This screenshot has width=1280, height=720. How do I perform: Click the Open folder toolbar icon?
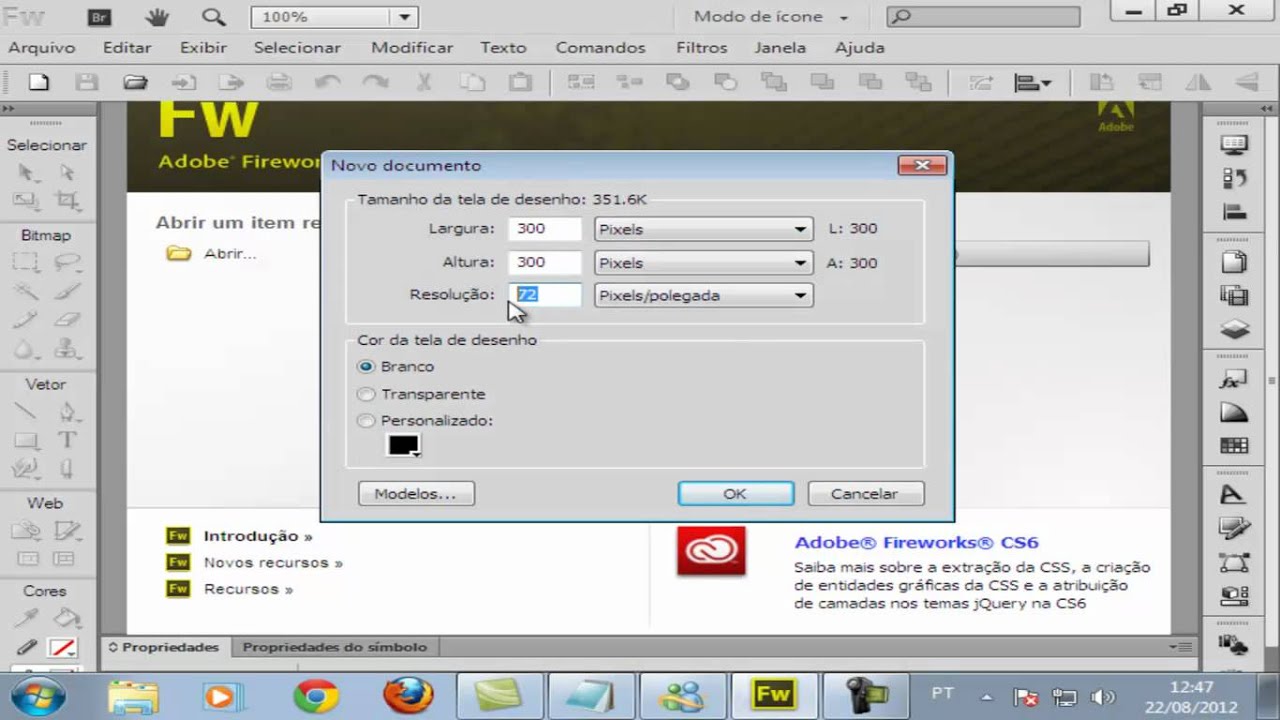135,83
